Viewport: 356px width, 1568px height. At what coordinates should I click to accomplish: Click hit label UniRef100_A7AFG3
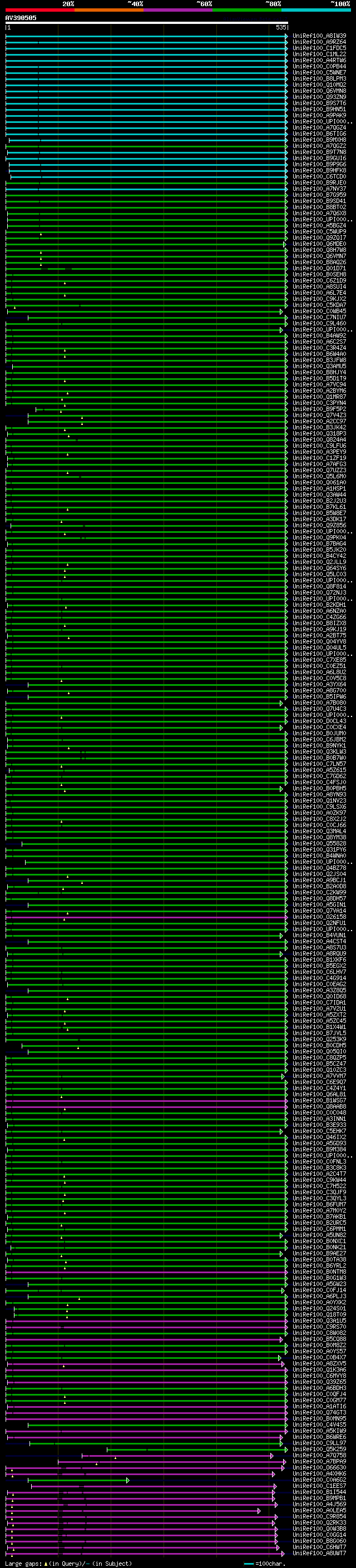(x=319, y=464)
